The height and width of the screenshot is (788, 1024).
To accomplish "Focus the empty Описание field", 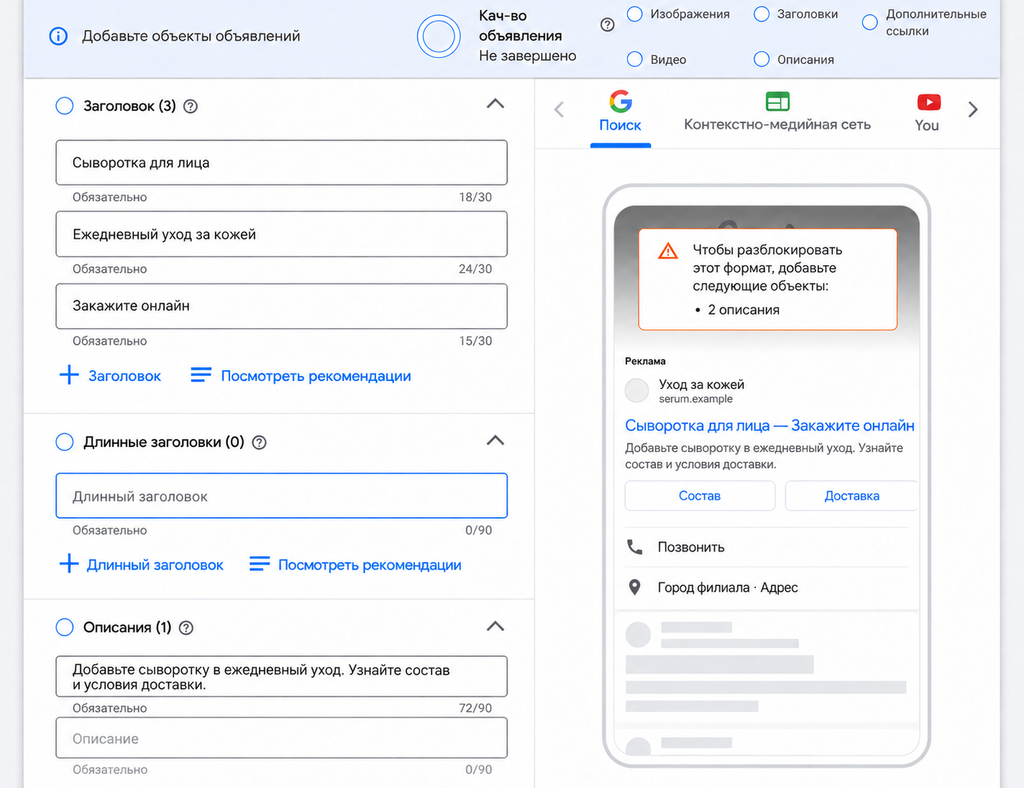I will (x=281, y=738).
